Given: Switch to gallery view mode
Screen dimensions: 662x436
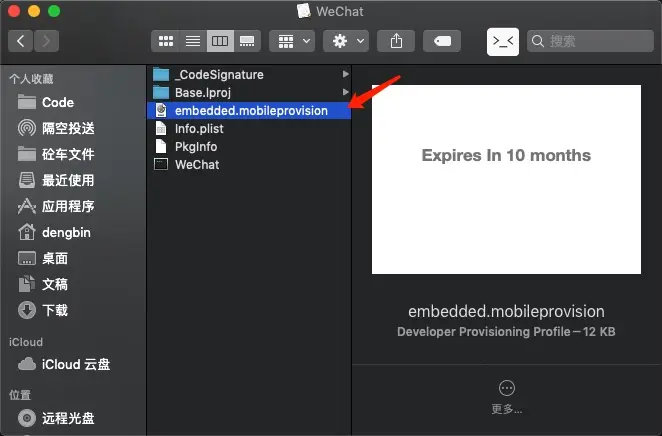Looking at the screenshot, I should pyautogui.click(x=247, y=41).
